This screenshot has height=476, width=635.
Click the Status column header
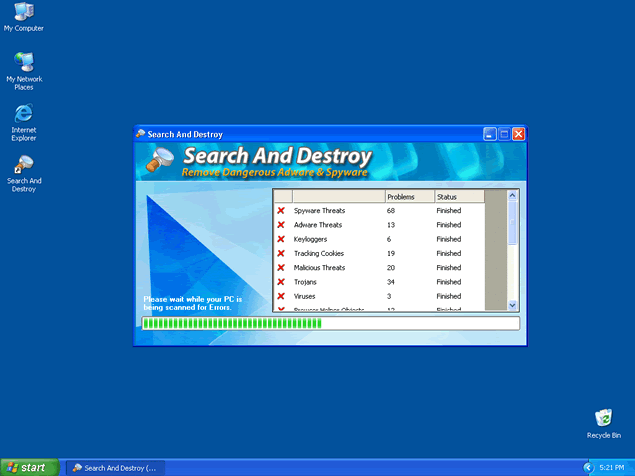coord(458,197)
